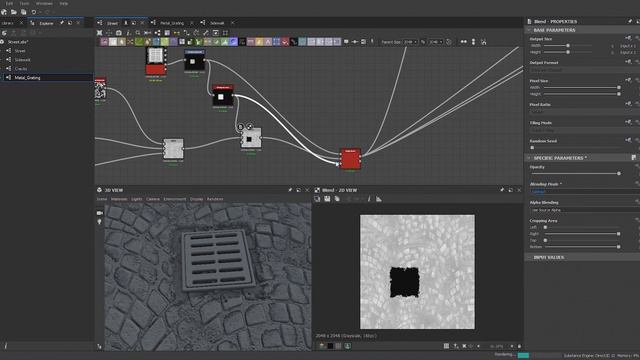Toggle Pixel Size inheritance button
The image size is (640, 360).
pos(628,80)
